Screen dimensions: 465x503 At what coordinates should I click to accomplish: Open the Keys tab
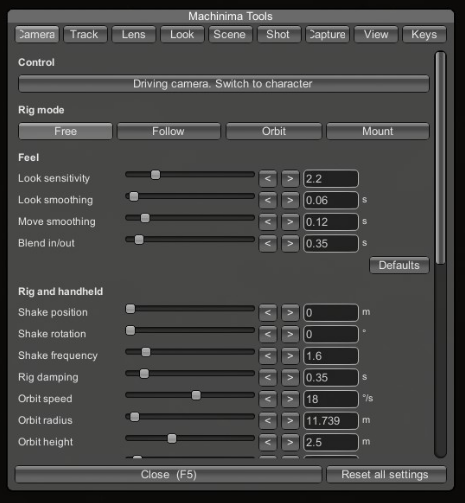coord(424,34)
